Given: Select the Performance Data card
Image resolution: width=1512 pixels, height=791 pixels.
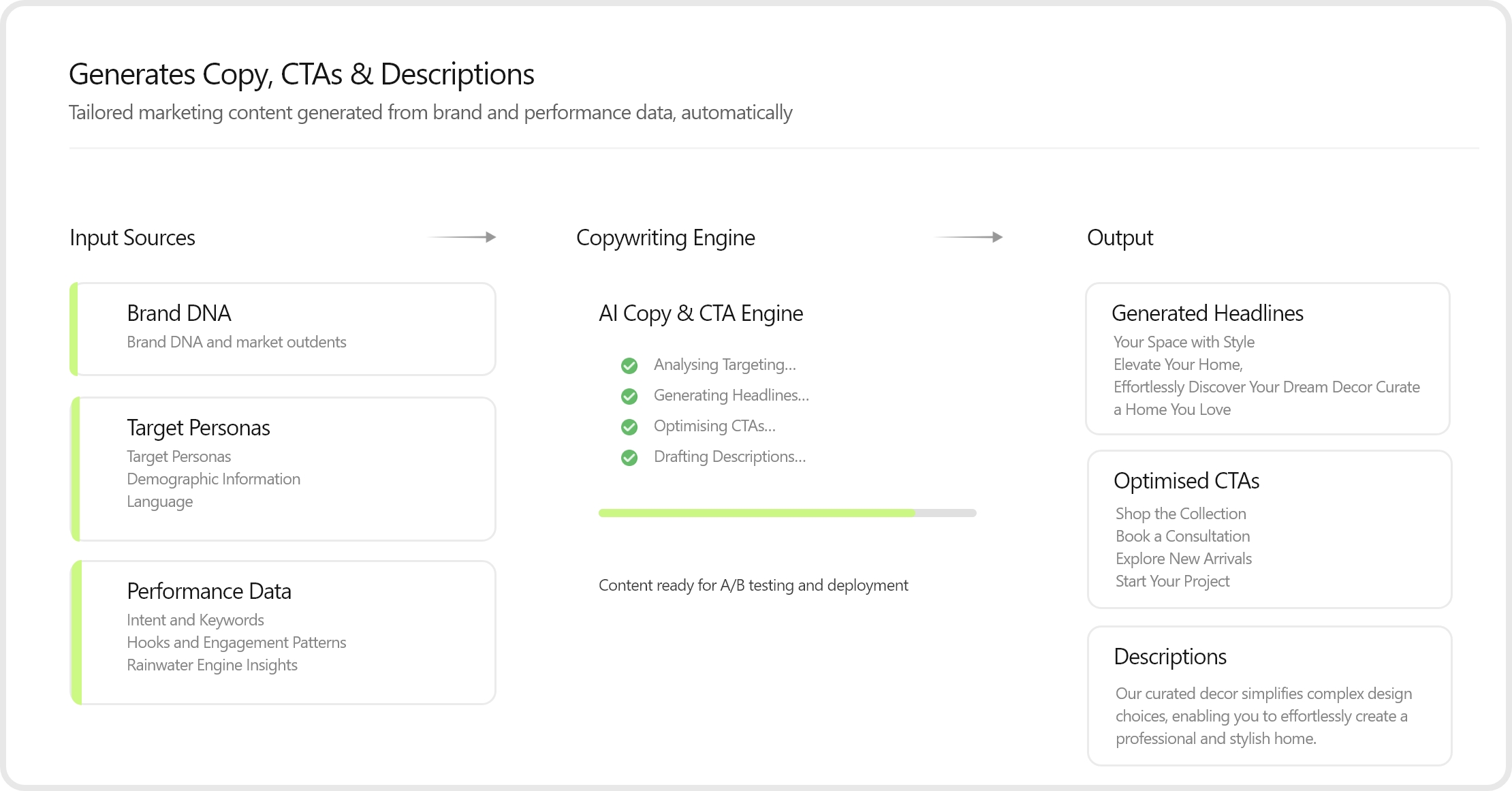Looking at the screenshot, I should click(283, 632).
